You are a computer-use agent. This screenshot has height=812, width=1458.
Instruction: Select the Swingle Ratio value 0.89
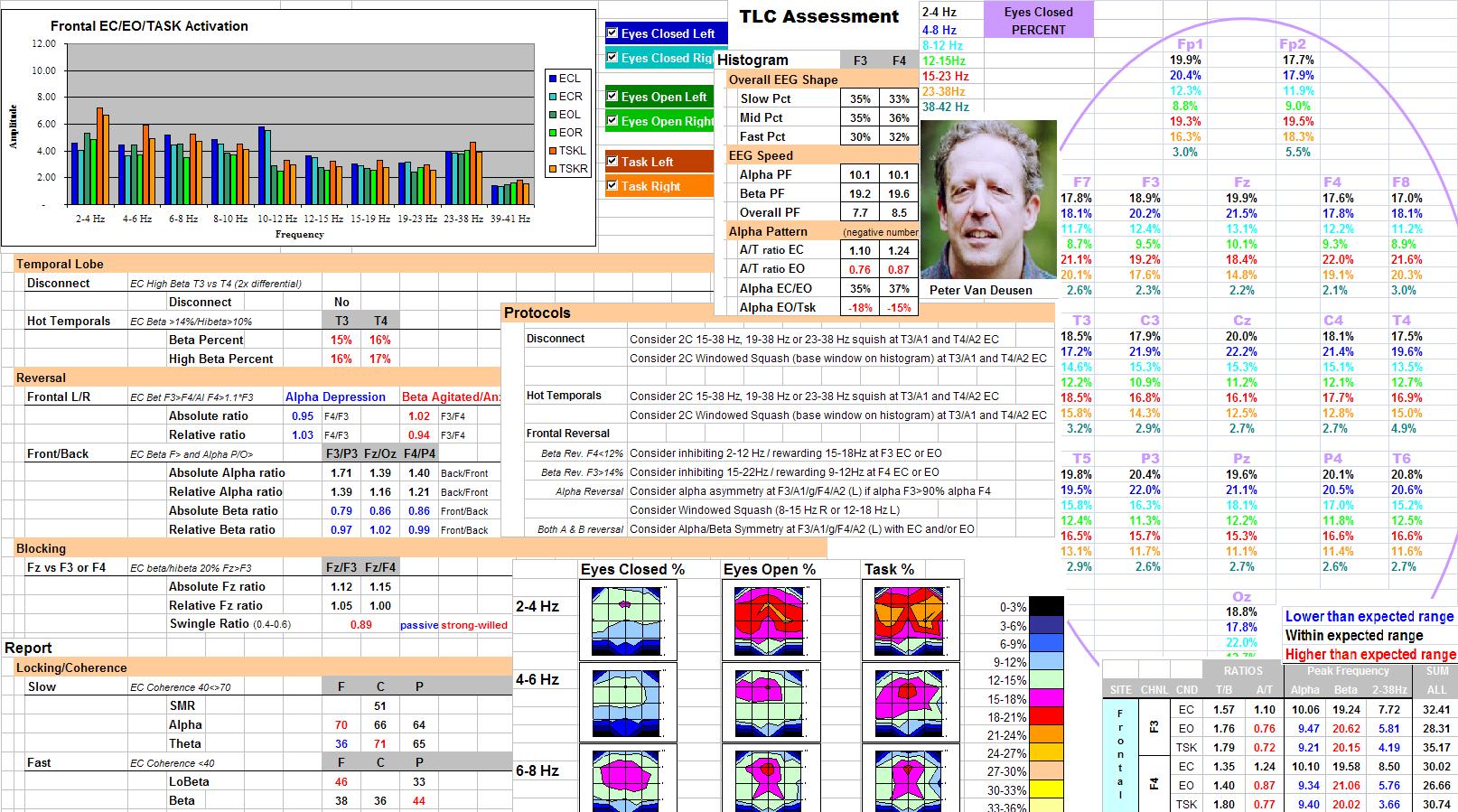360,624
